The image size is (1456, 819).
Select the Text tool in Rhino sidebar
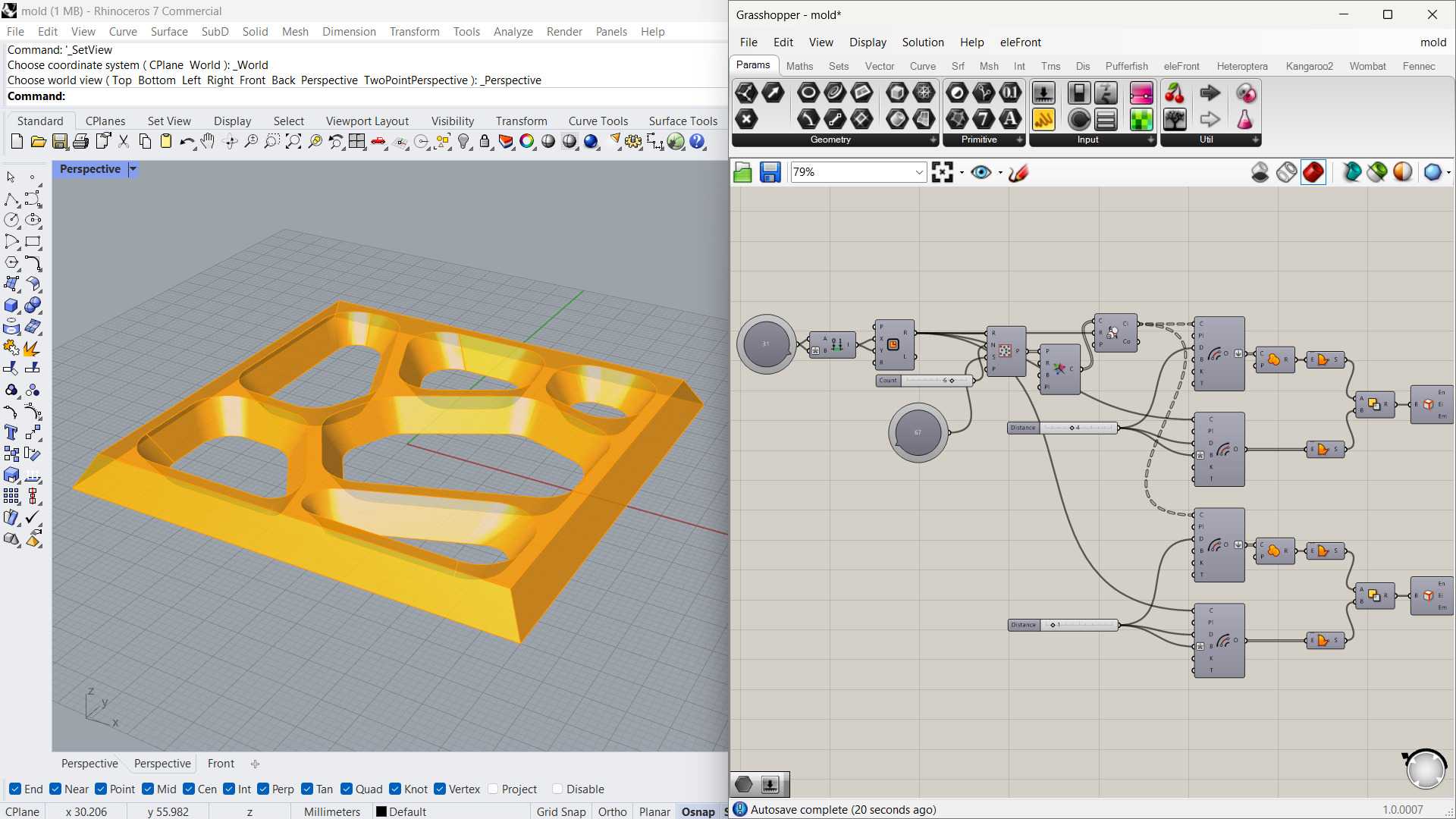[11, 432]
